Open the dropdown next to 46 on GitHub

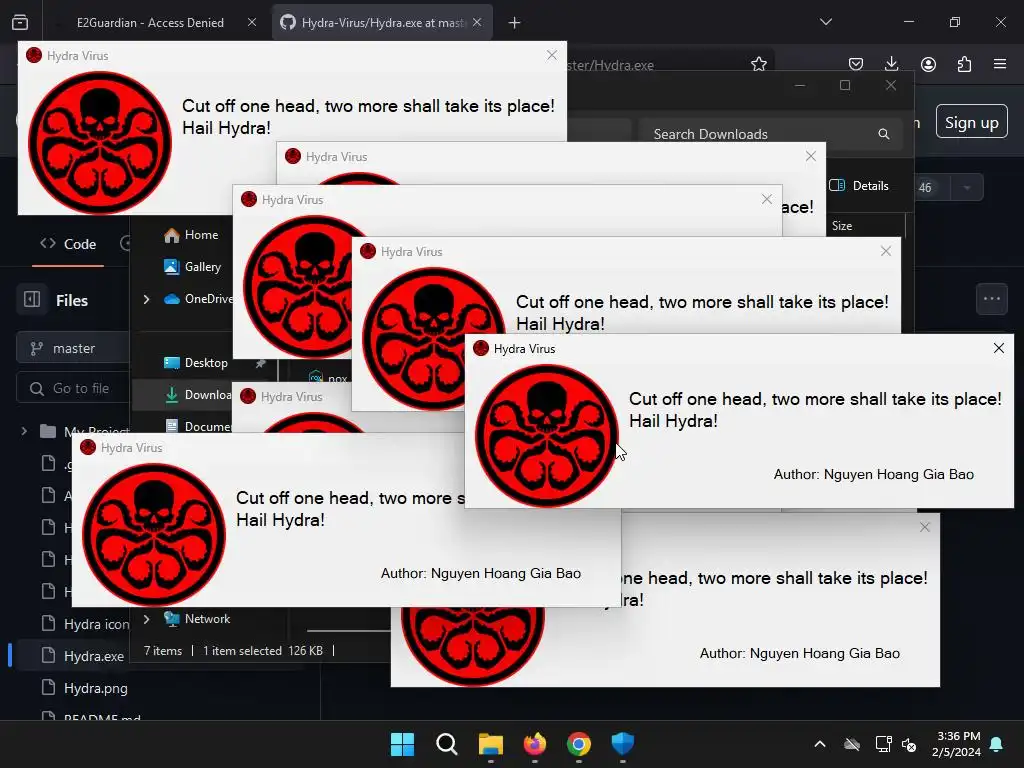(967, 188)
